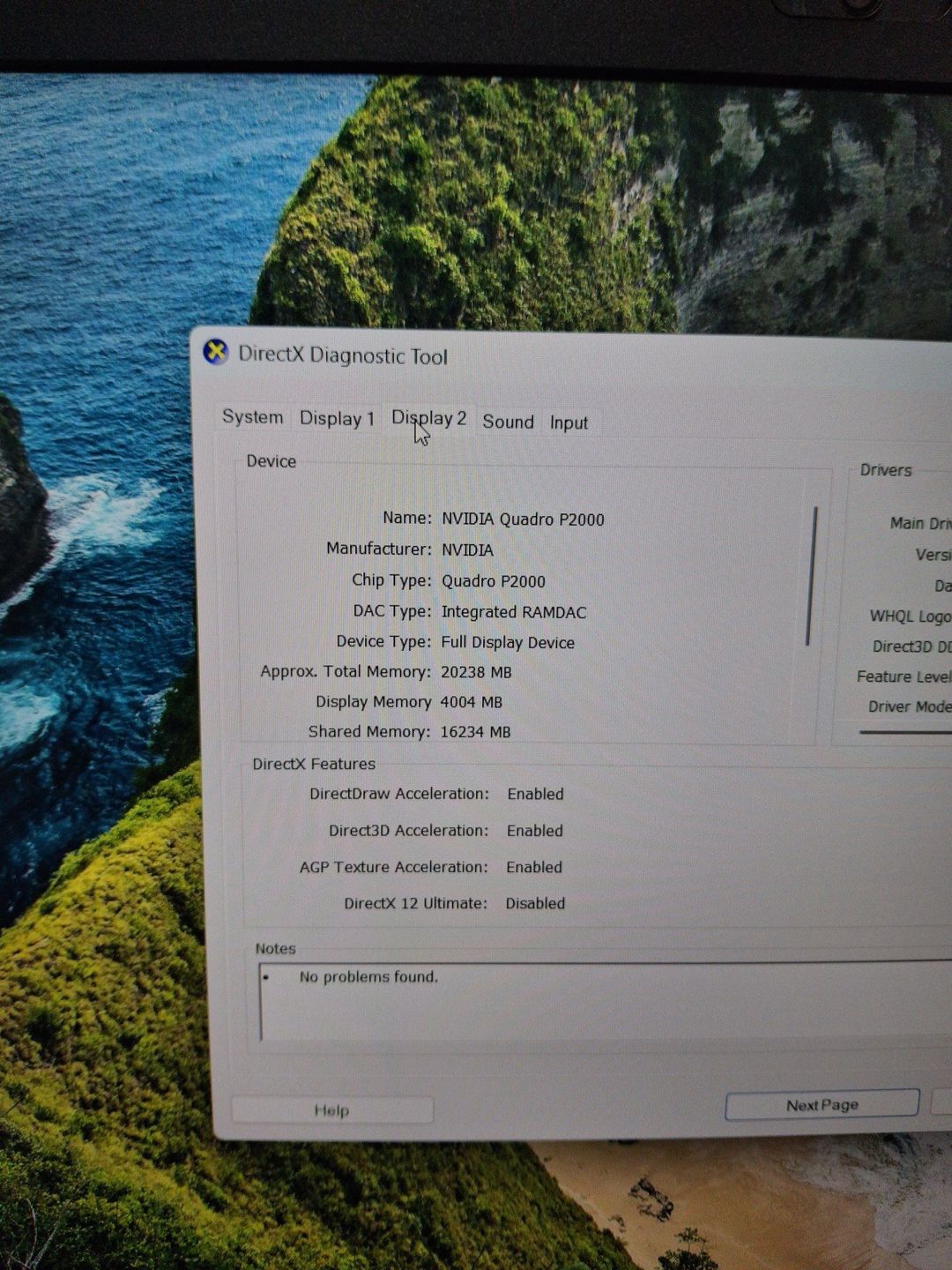Switch to the Sound tab
952x1270 pixels.
point(508,422)
